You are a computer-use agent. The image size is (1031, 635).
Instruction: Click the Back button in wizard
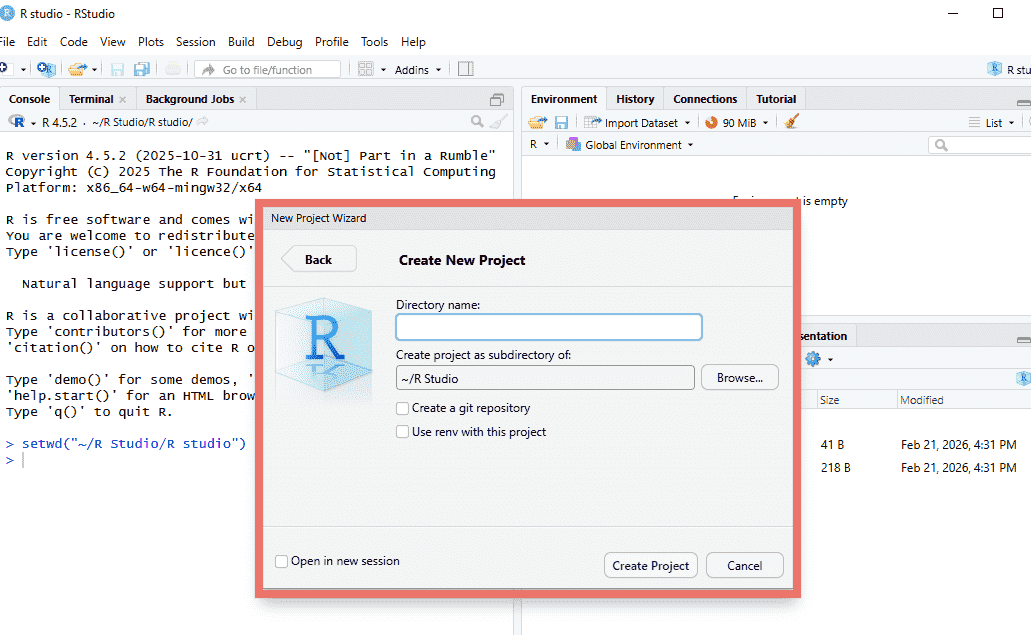(319, 259)
